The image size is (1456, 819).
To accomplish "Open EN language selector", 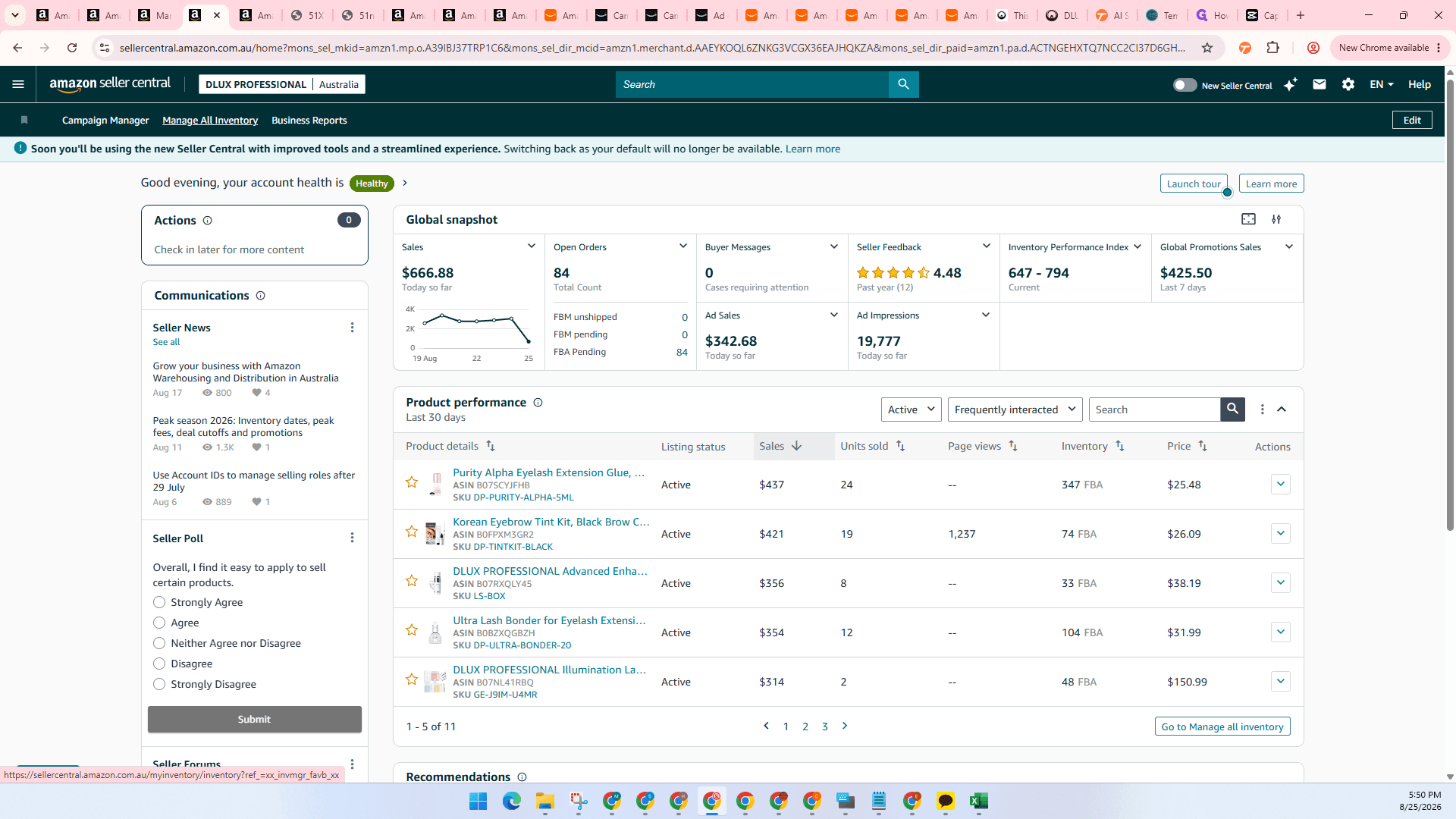I will pyautogui.click(x=1382, y=84).
